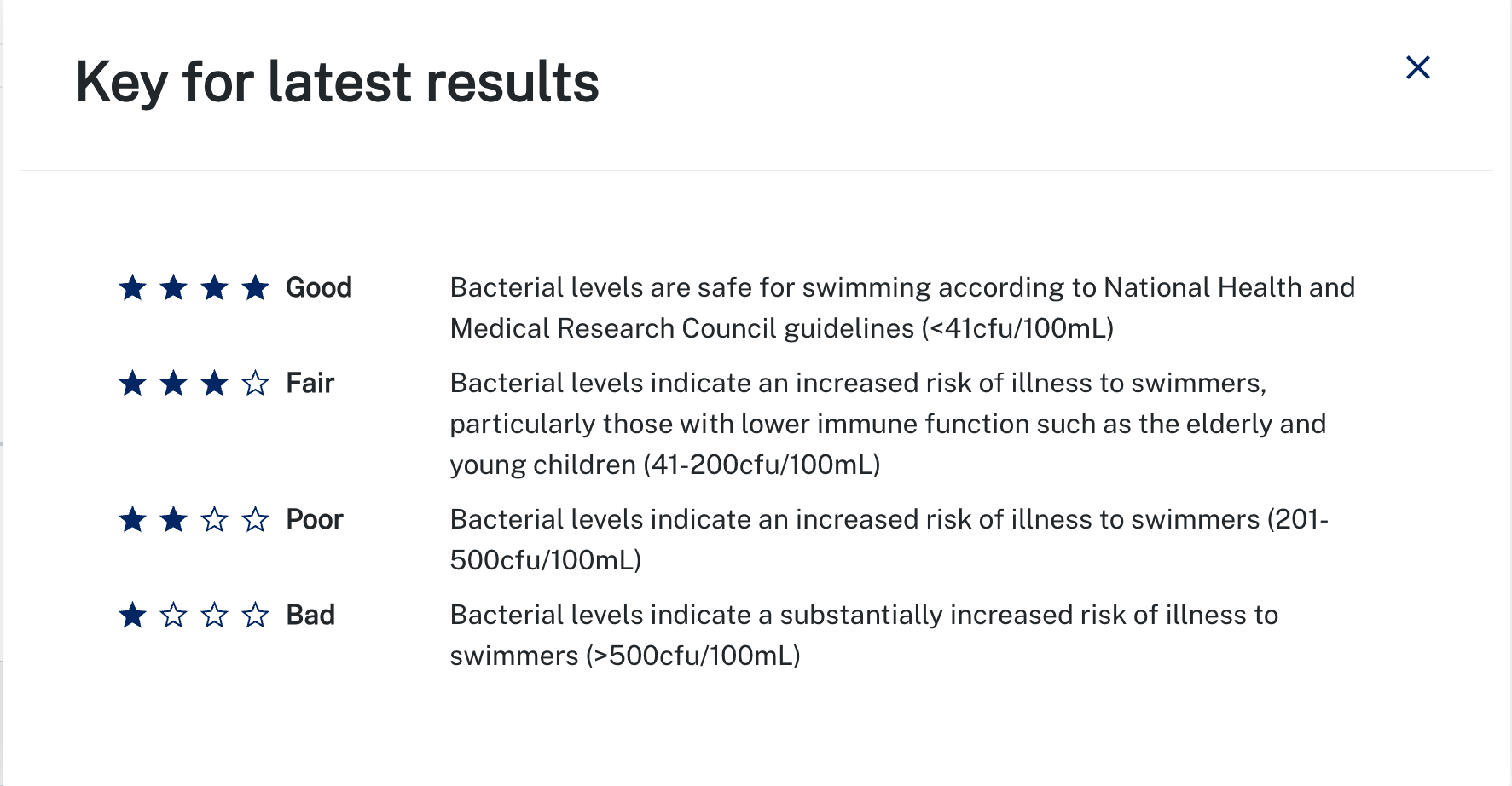Click the '>500cfu/100mL' threshold text

pyautogui.click(x=692, y=656)
